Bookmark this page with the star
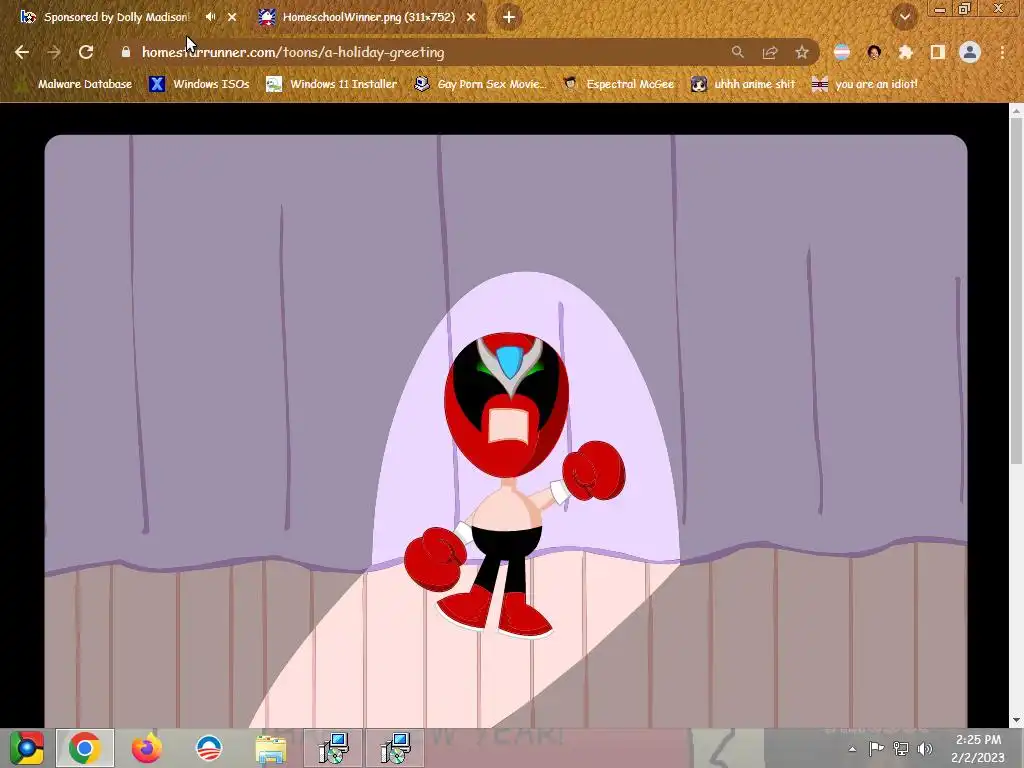The width and height of the screenshot is (1024, 768). [802, 52]
